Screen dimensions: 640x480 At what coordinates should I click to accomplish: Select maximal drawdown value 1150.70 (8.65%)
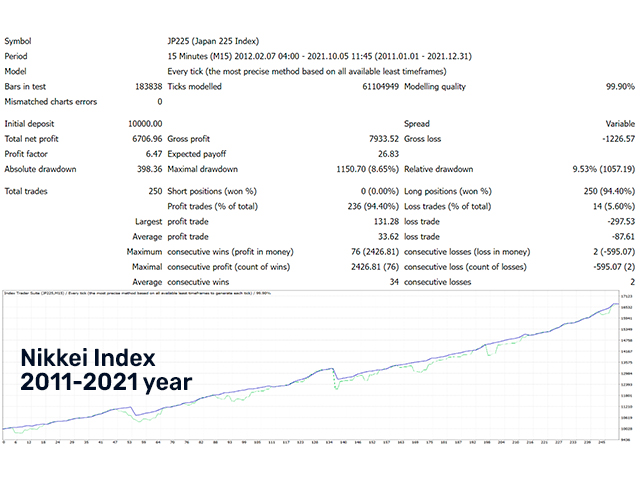coord(367,169)
